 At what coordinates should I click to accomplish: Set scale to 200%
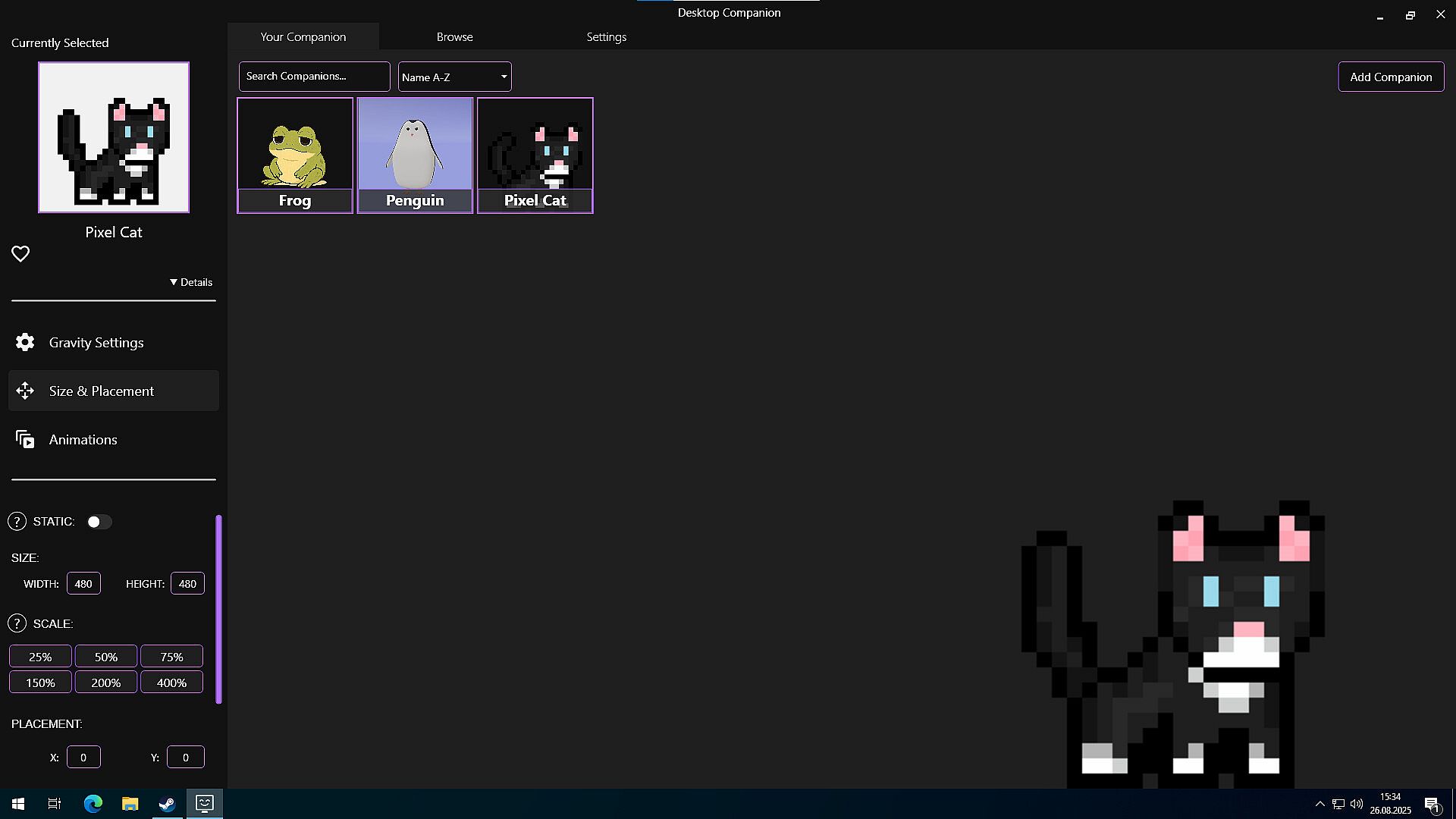[105, 682]
